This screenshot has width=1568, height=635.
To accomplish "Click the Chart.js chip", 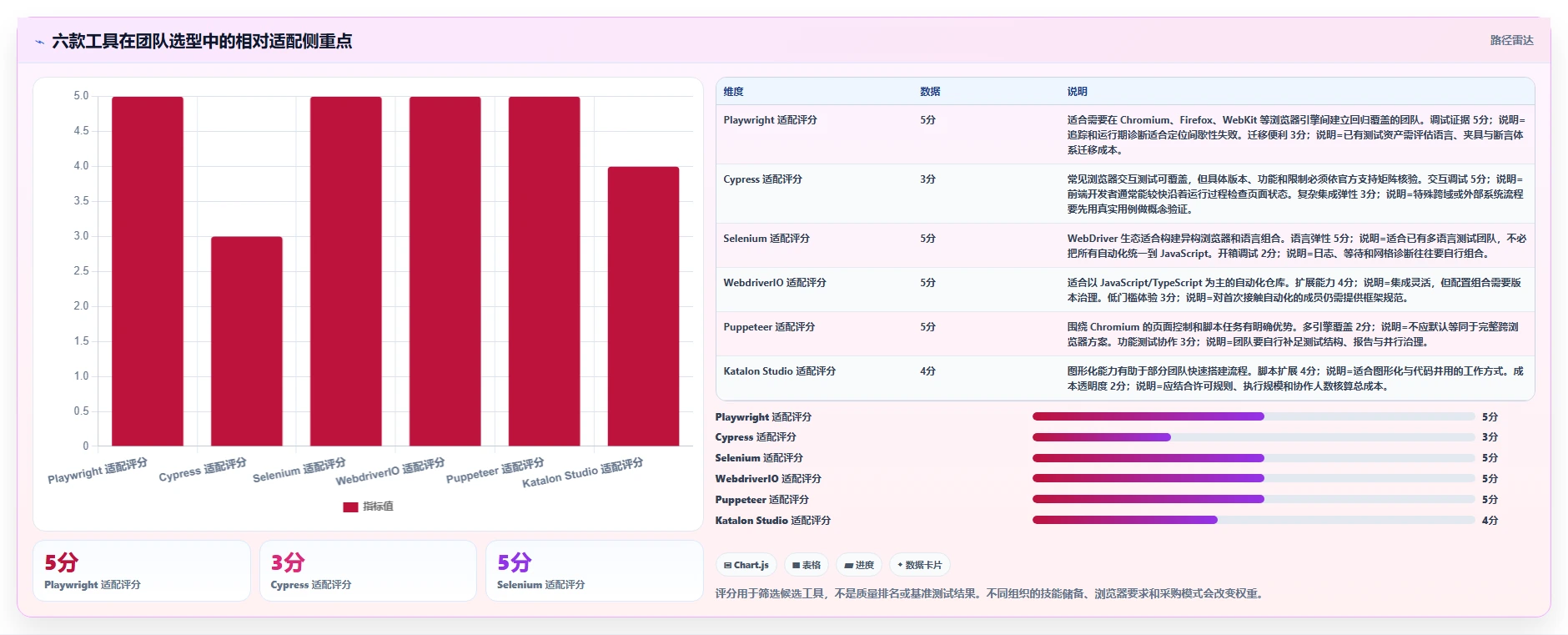I will (x=746, y=565).
